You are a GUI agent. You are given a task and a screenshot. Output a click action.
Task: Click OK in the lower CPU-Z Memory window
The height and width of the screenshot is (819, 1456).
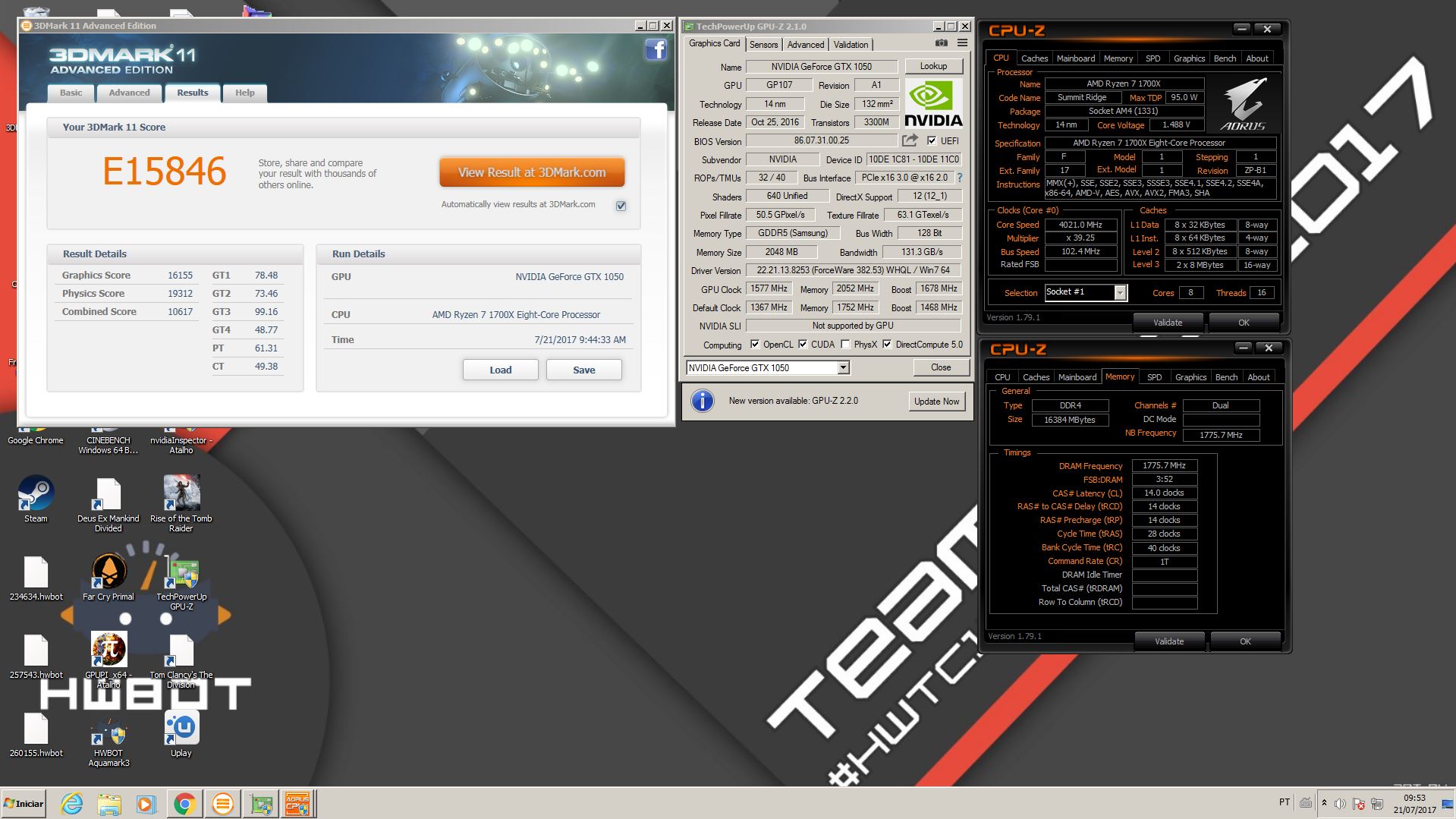pyautogui.click(x=1245, y=641)
